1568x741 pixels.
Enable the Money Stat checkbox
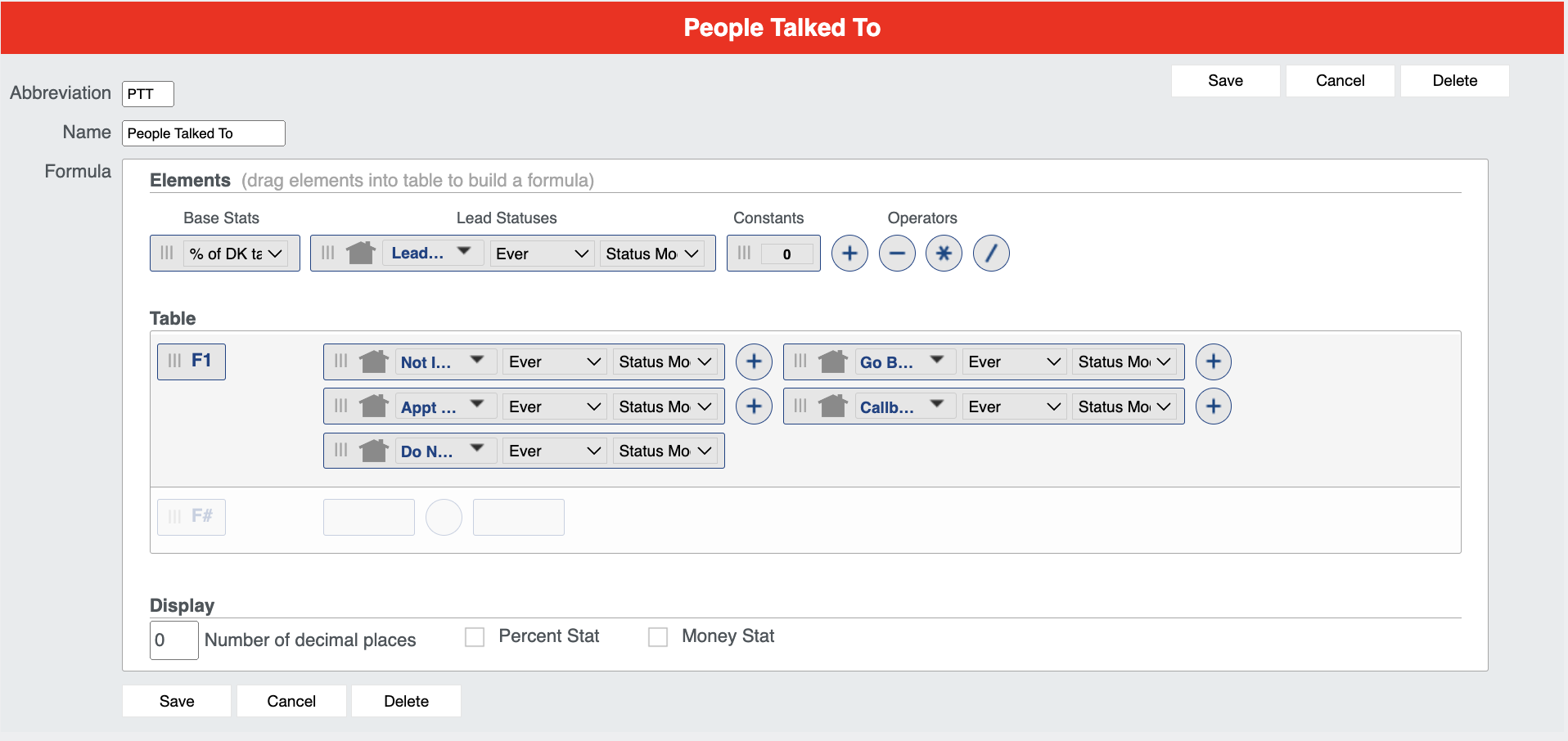[x=658, y=636]
